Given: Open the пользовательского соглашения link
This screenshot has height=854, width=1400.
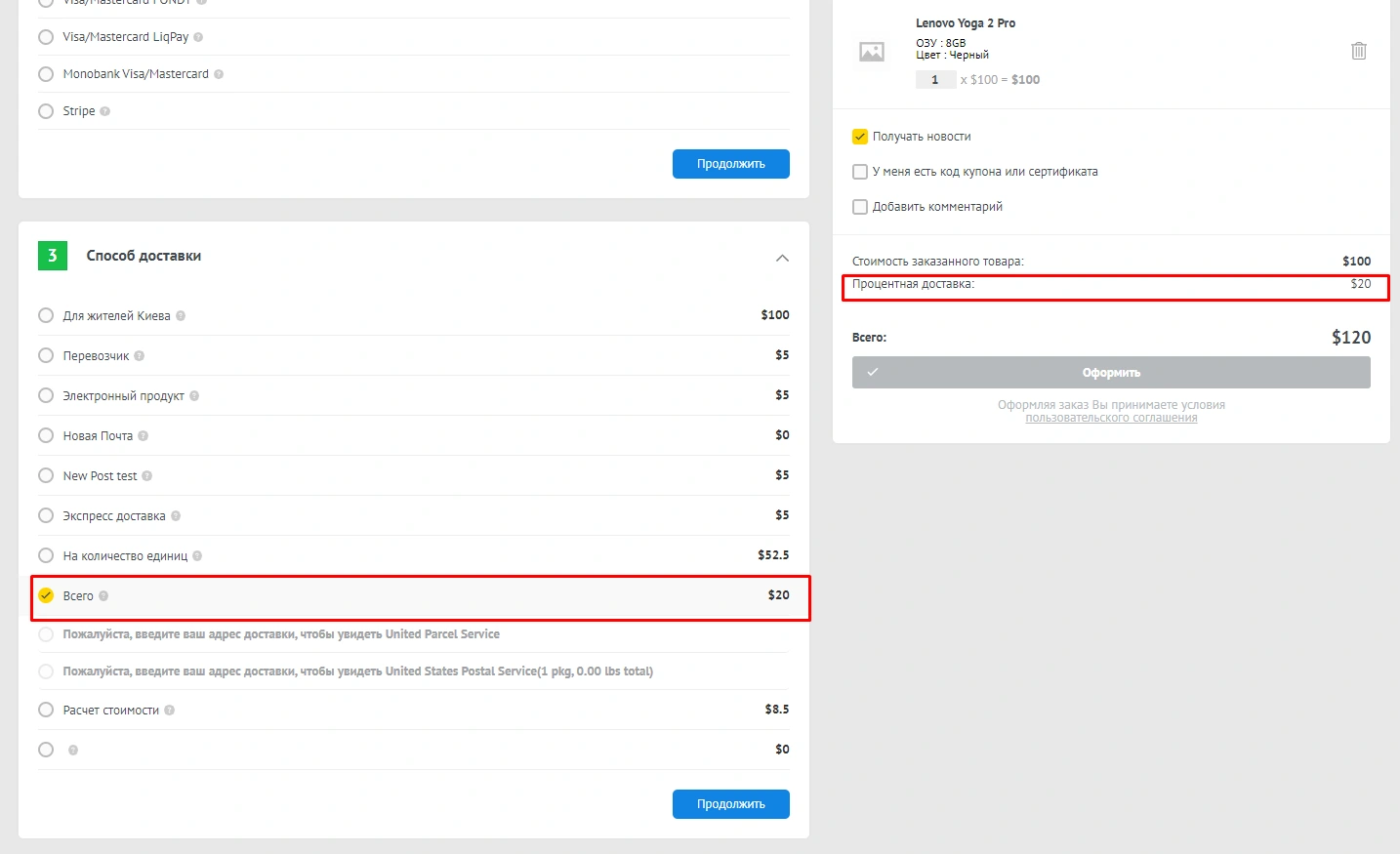Looking at the screenshot, I should [1111, 418].
